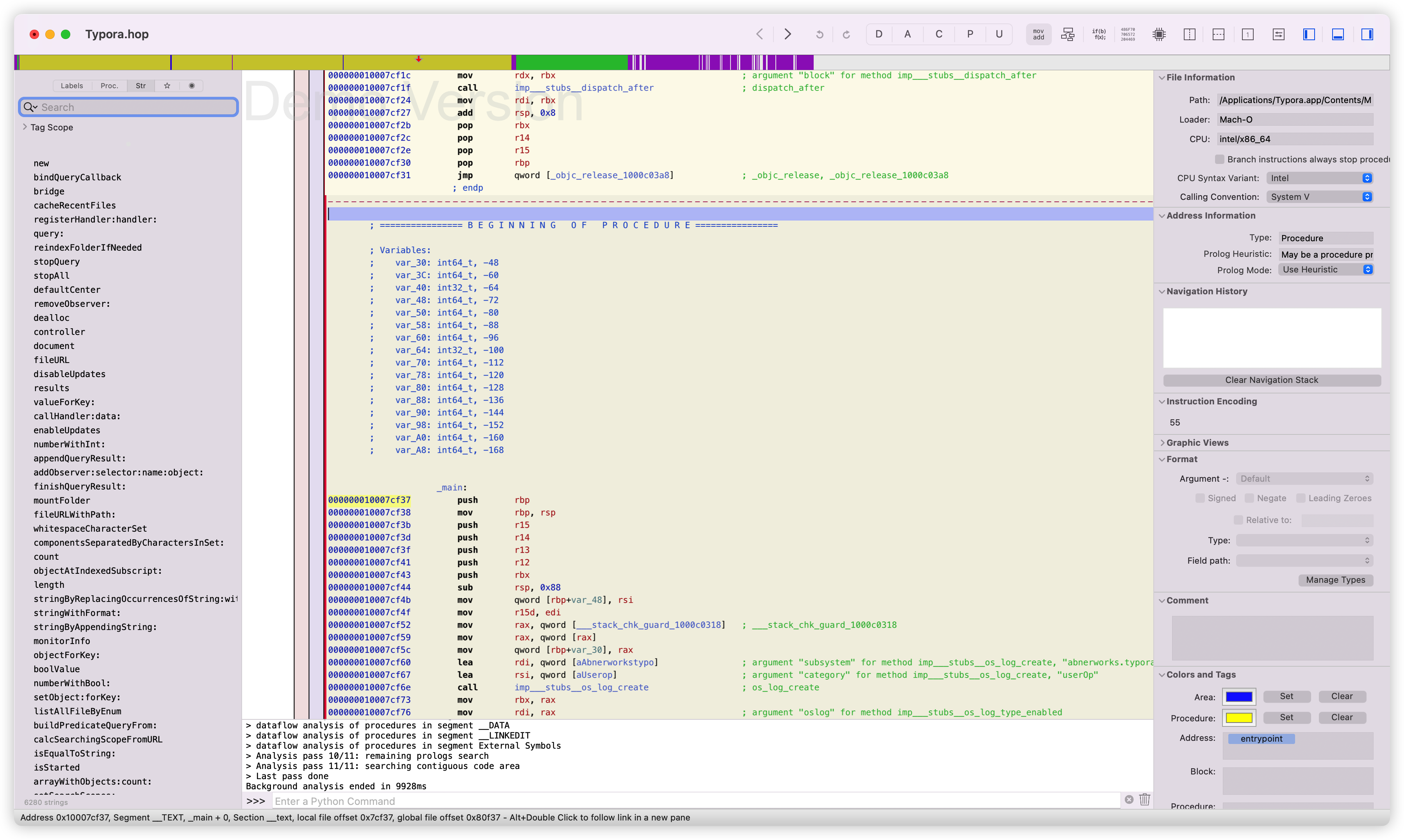The width and height of the screenshot is (1404, 840).
Task: Click the entrypoint address tag
Action: (x=1261, y=739)
